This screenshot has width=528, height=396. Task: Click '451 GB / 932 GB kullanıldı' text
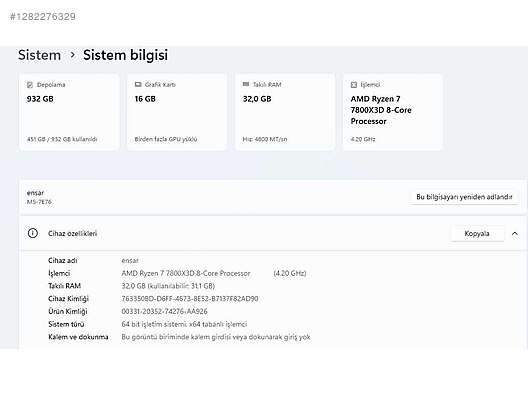coord(62,139)
